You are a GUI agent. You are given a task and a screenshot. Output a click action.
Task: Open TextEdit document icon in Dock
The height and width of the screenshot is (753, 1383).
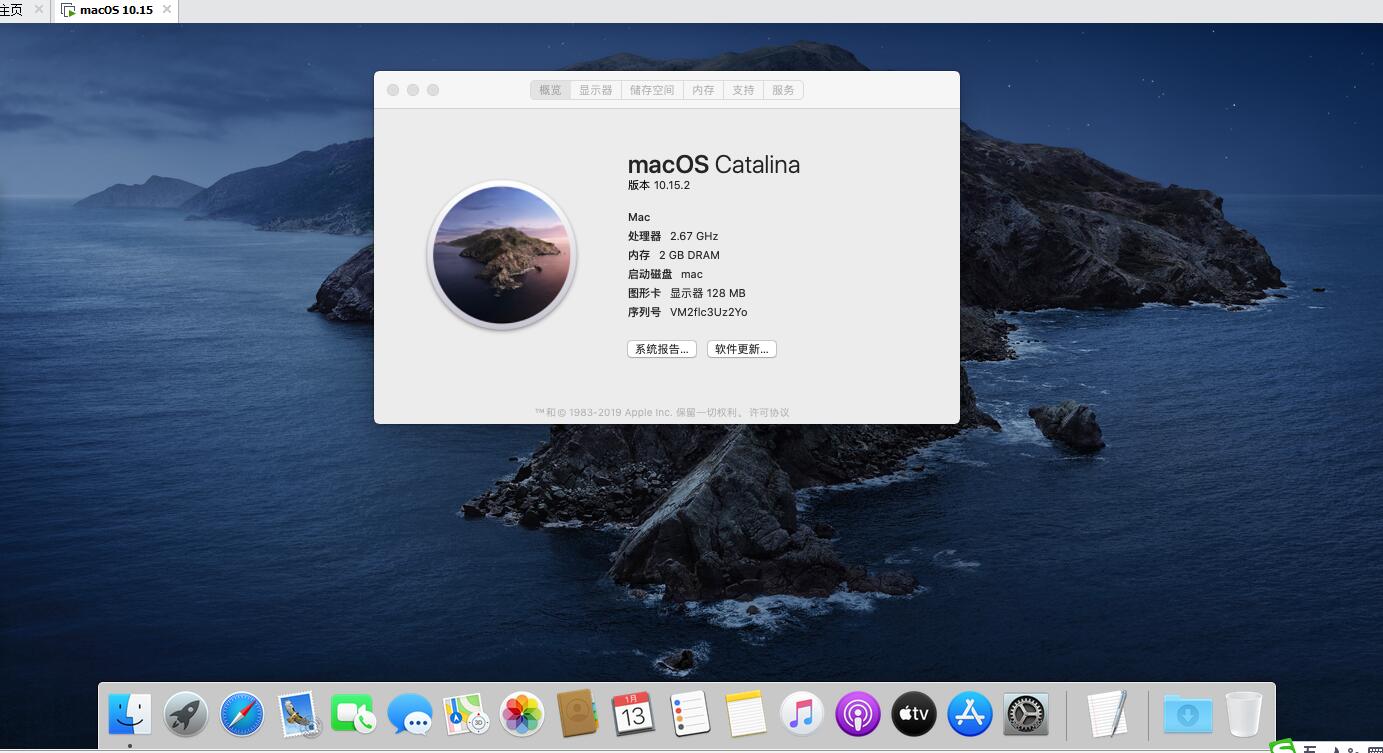pyautogui.click(x=1107, y=714)
